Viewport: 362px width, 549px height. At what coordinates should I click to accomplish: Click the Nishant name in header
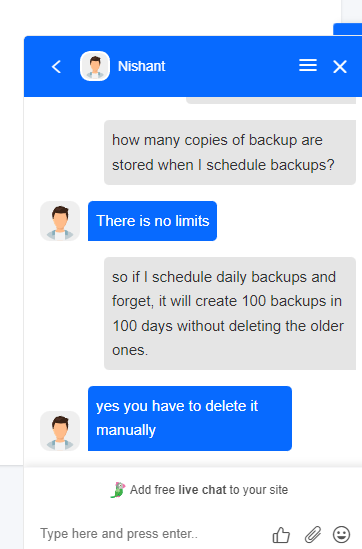141,66
